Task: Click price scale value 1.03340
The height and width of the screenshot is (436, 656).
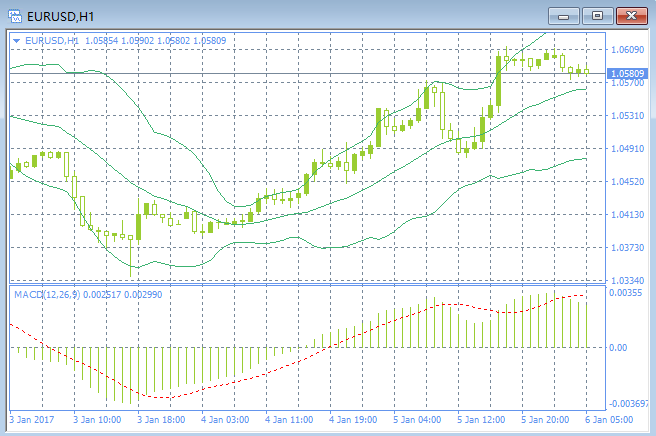Action: click(x=627, y=280)
